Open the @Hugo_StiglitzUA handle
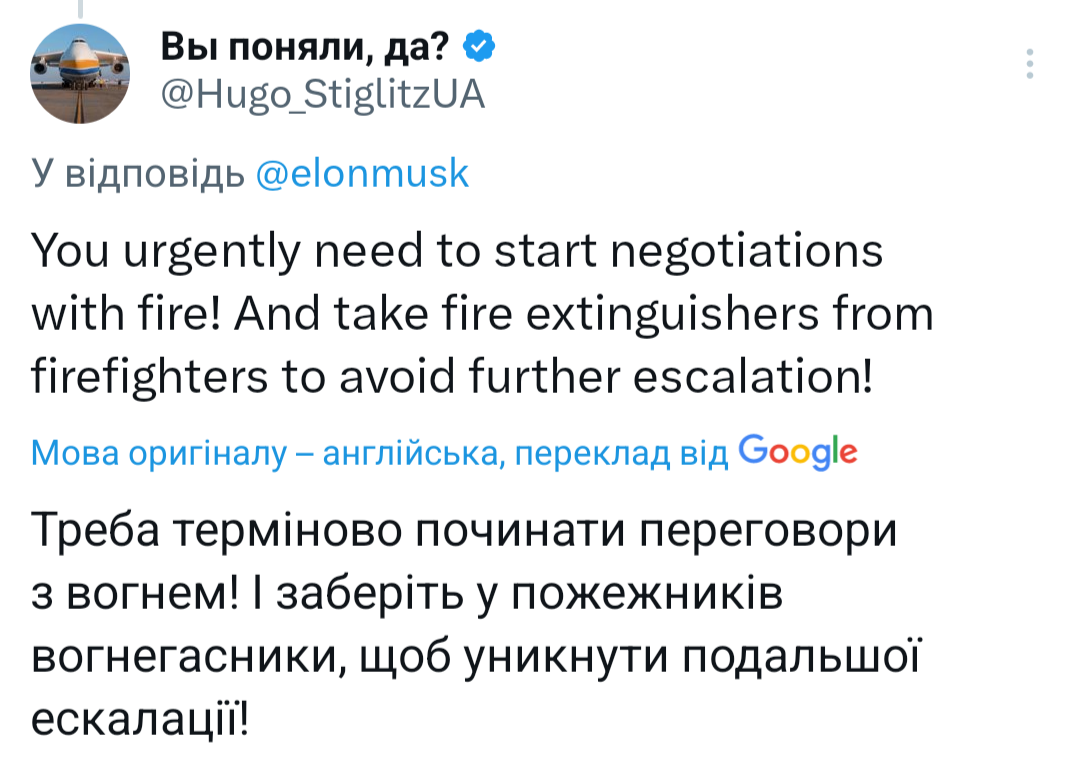The width and height of the screenshot is (1080, 763). pyautogui.click(x=322, y=94)
